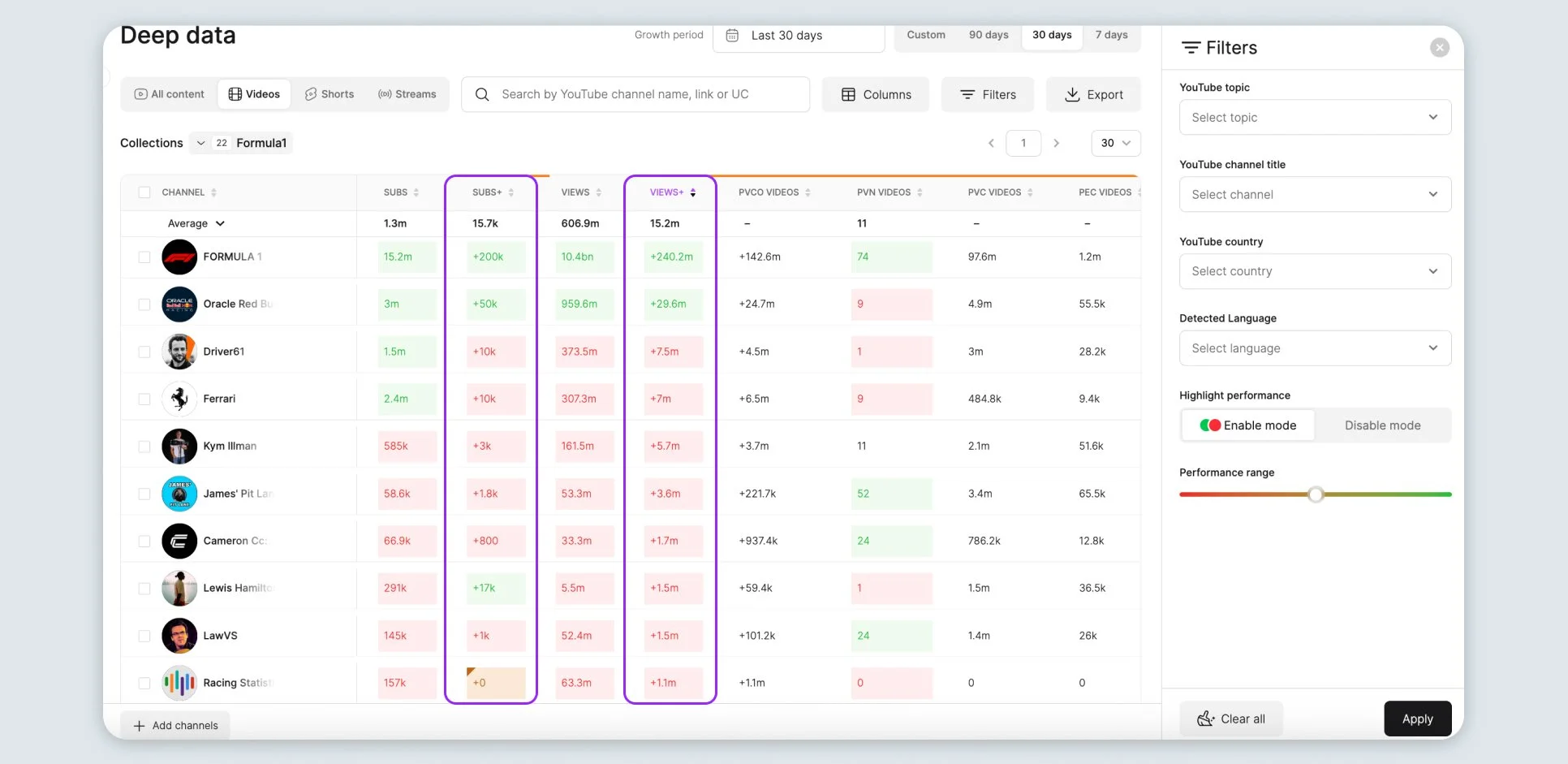Select the 90 days growth period
This screenshot has height=764, width=1568.
coord(989,35)
